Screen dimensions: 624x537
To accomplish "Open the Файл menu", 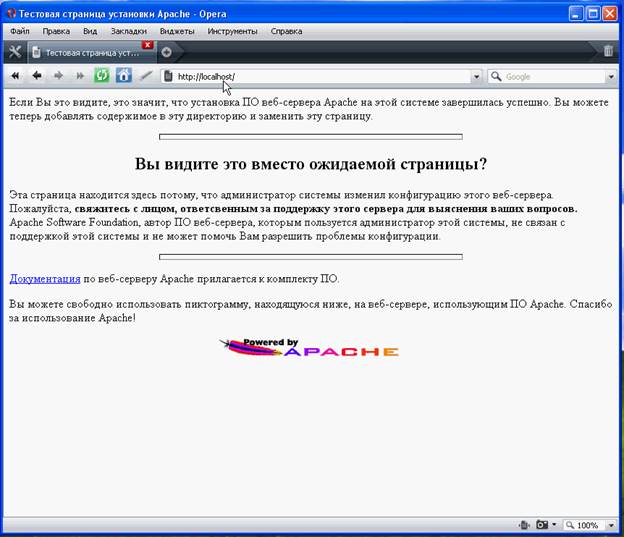I will pyautogui.click(x=20, y=31).
